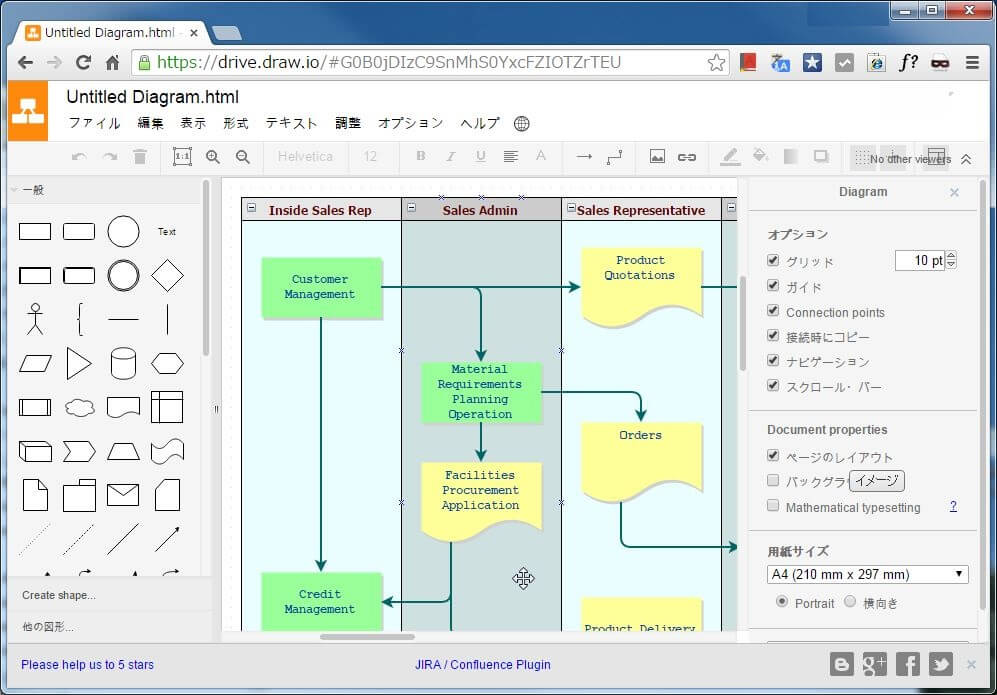Click the zoom out magnifier icon
This screenshot has width=997, height=695.
pyautogui.click(x=242, y=157)
